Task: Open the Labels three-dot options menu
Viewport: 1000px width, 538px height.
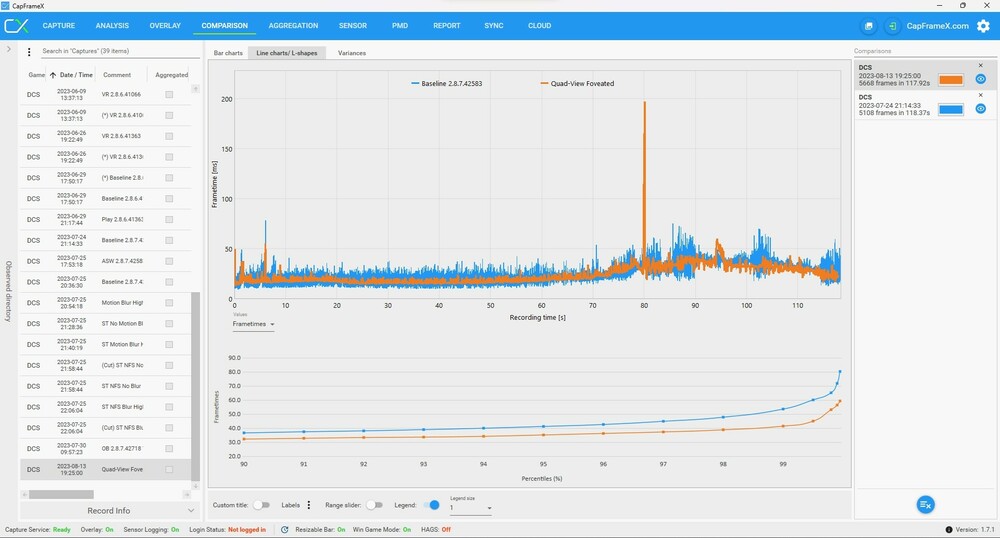Action: (309, 505)
